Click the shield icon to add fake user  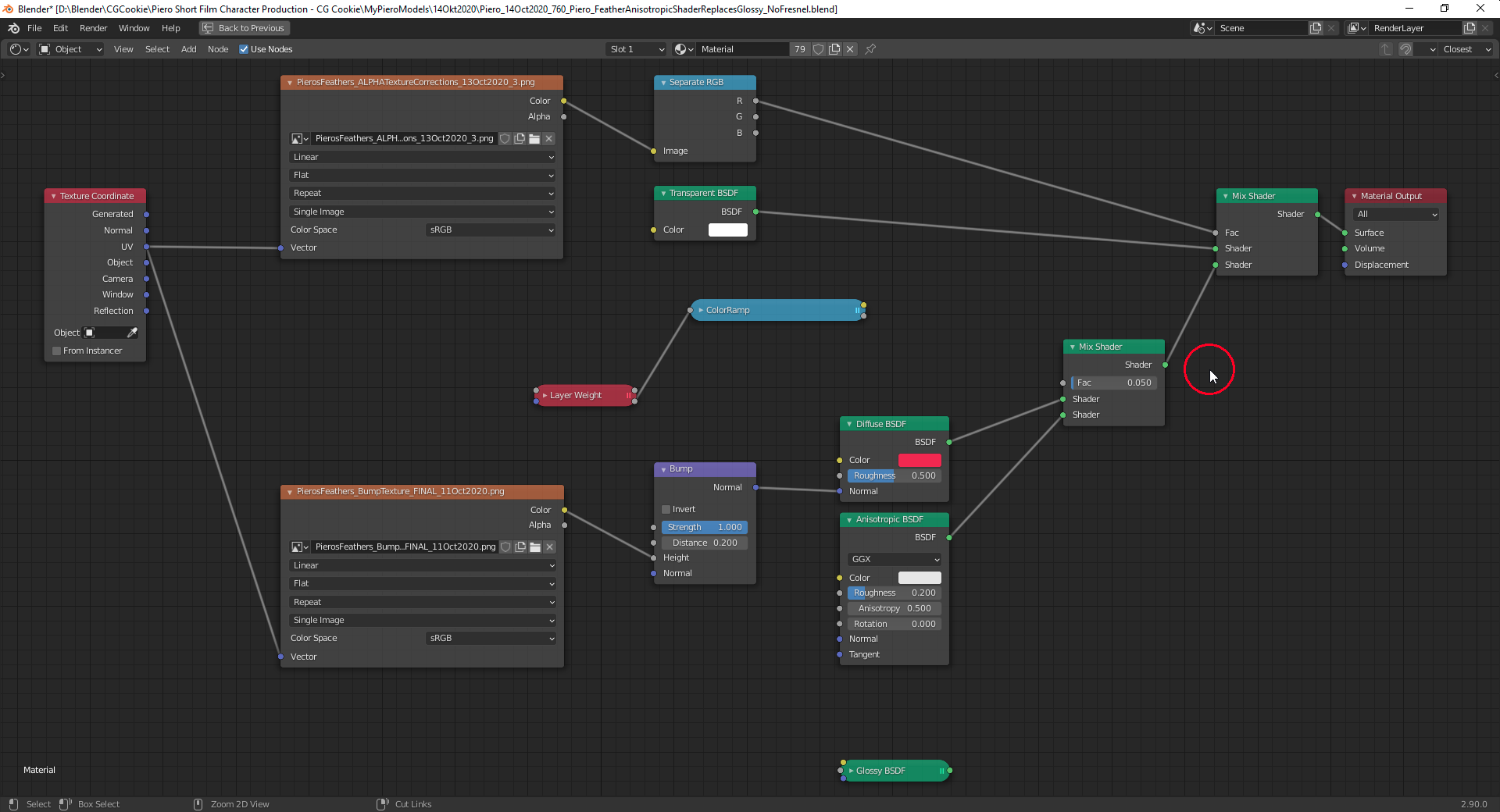(x=818, y=49)
